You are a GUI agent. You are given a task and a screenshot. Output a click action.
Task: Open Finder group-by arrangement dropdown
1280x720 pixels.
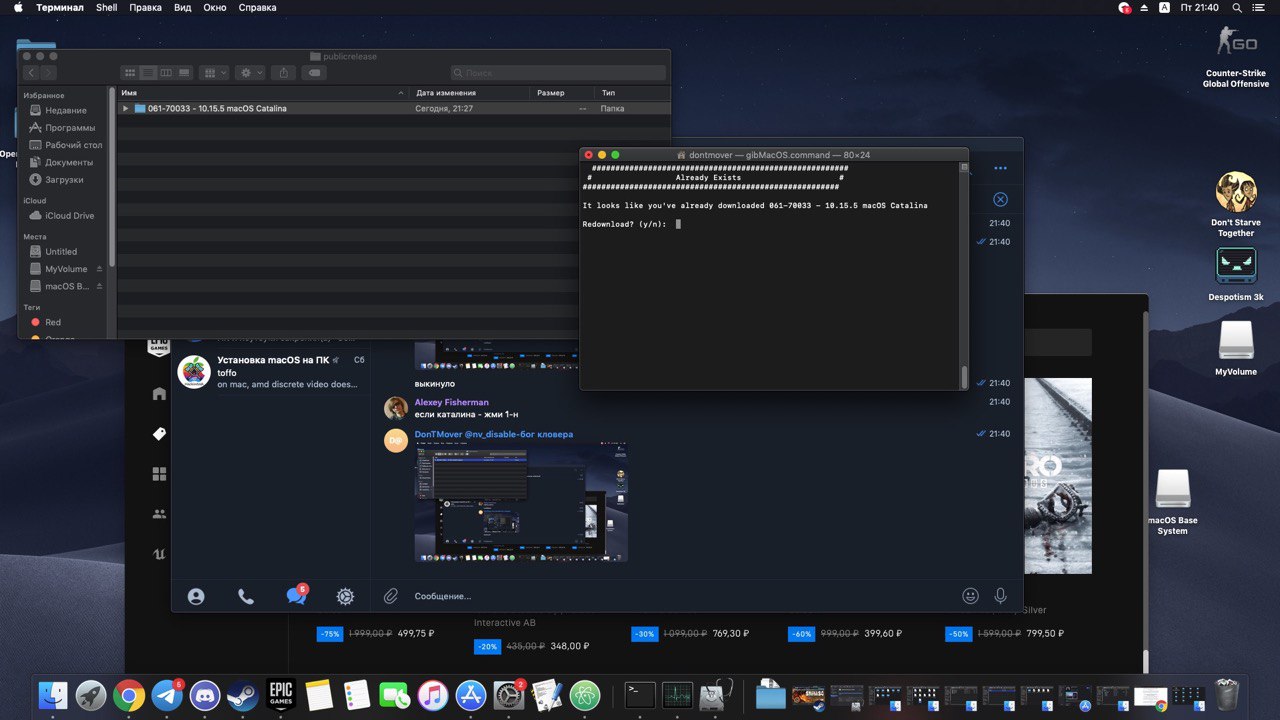[x=214, y=73]
